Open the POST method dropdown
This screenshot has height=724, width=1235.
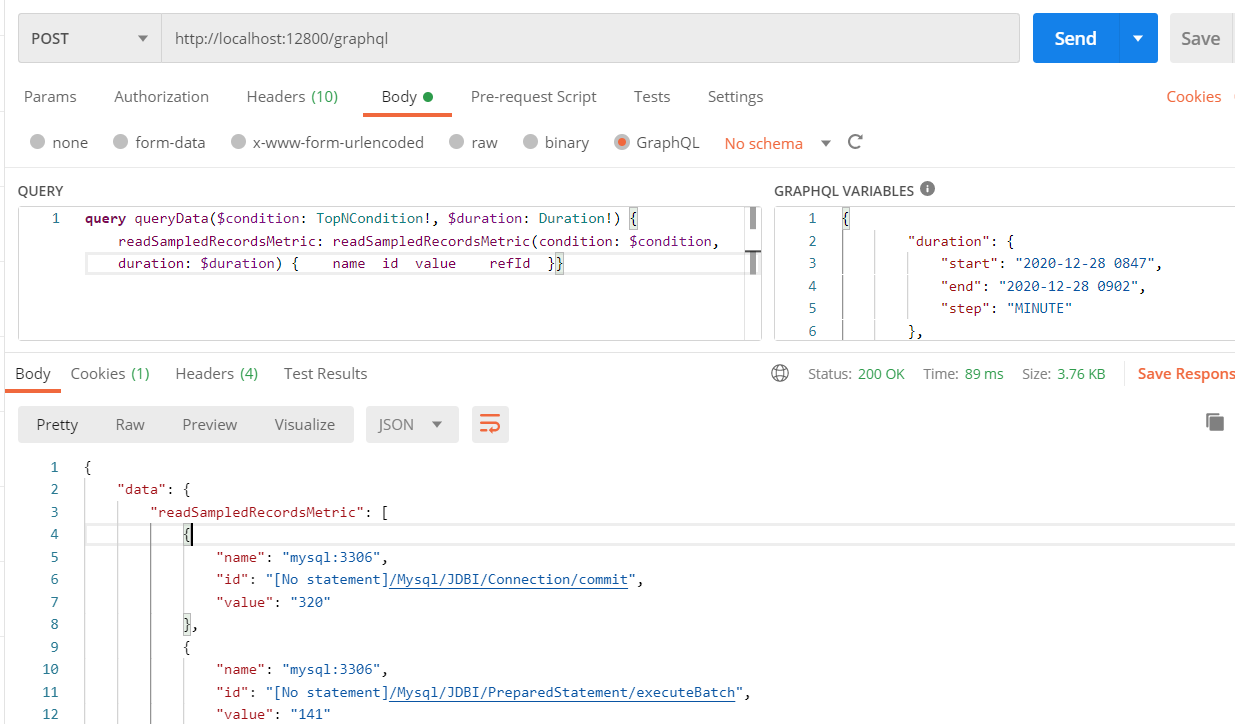[x=89, y=38]
